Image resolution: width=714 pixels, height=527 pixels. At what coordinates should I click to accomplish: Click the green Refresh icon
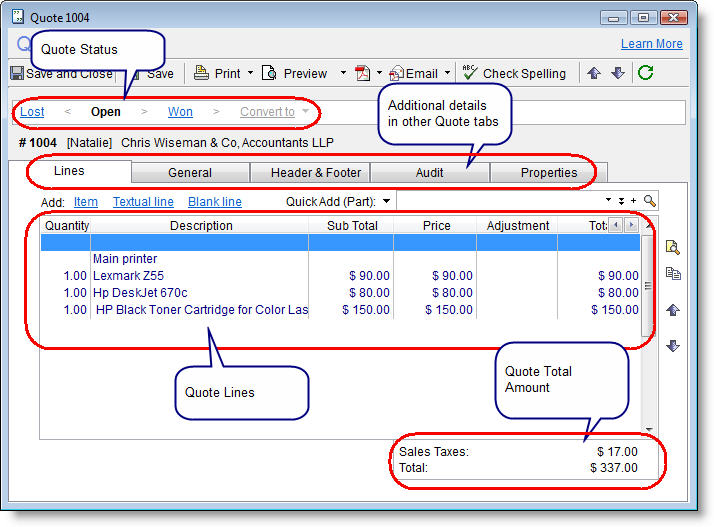pos(645,73)
